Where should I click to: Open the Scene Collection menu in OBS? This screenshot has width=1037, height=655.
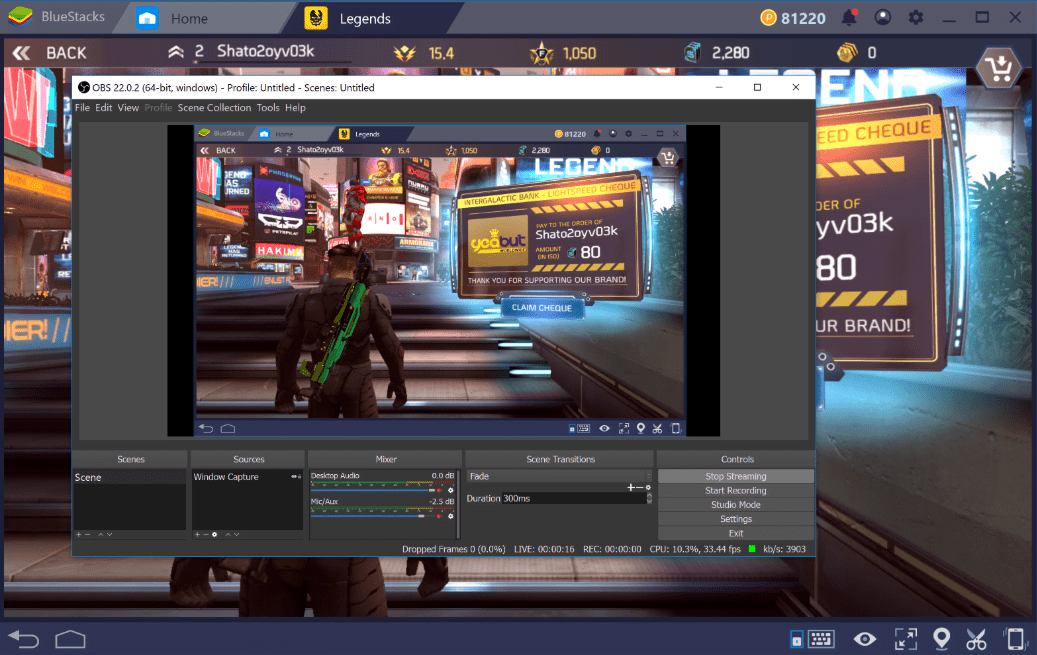click(214, 108)
